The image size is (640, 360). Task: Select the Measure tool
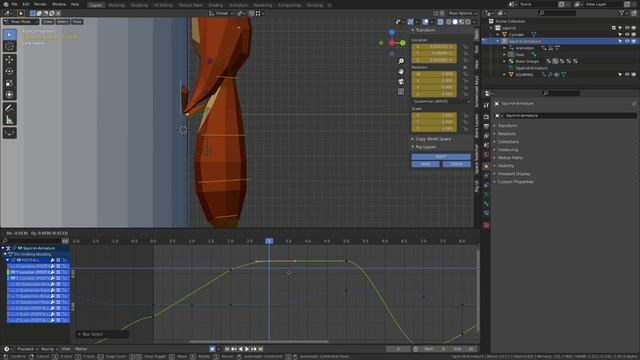pyautogui.click(x=9, y=120)
